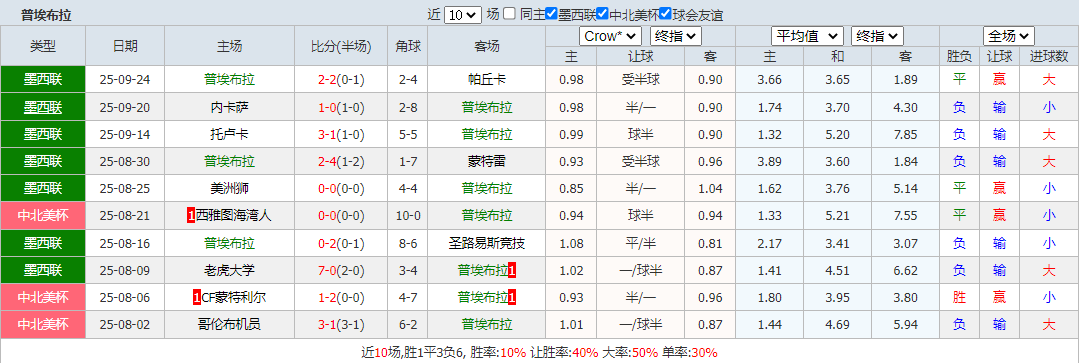This screenshot has height=363, width=1080.
Task: Click the odds value 5.21
Action: (837, 216)
